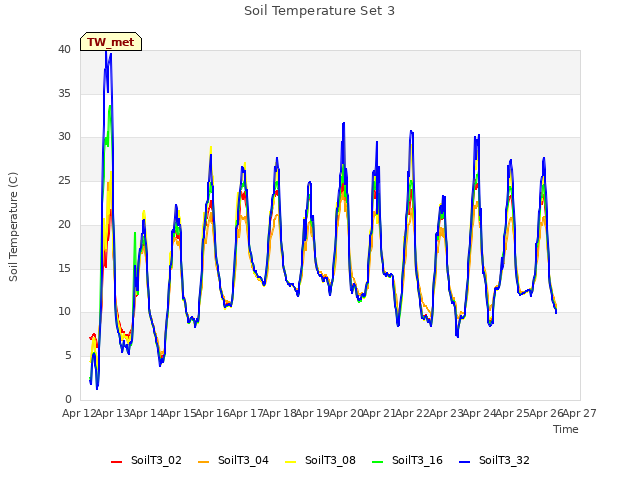Click the Apr 27 x-axis tick label
Image resolution: width=640 pixels, height=480 pixels.
coord(580,413)
